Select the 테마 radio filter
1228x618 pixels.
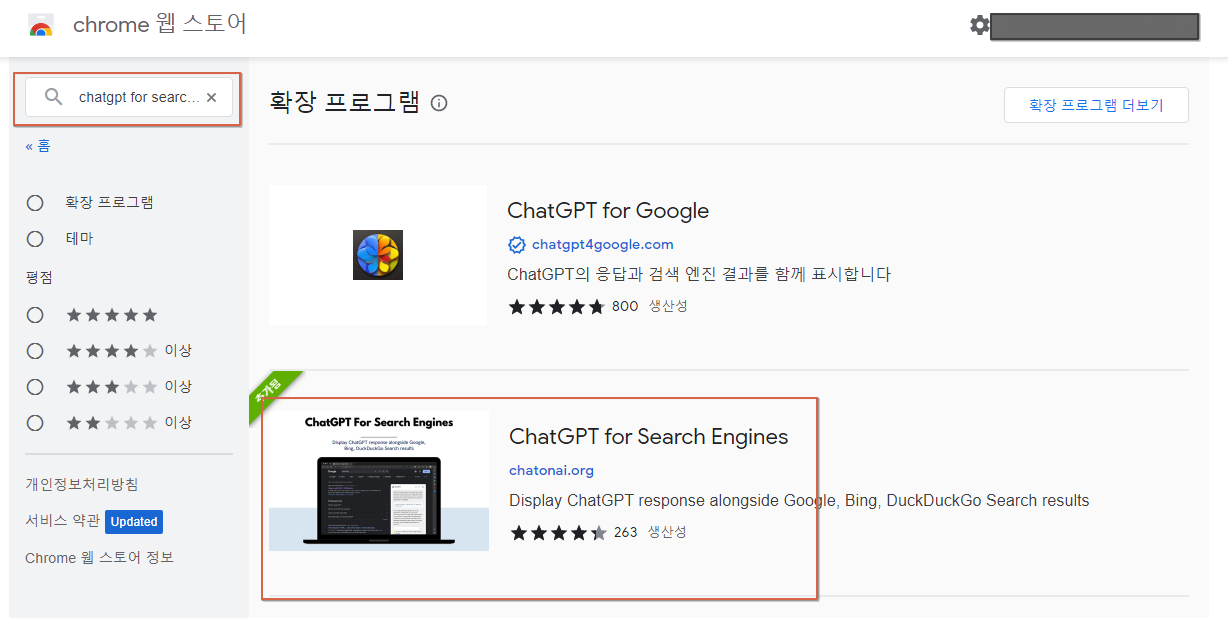tap(35, 239)
